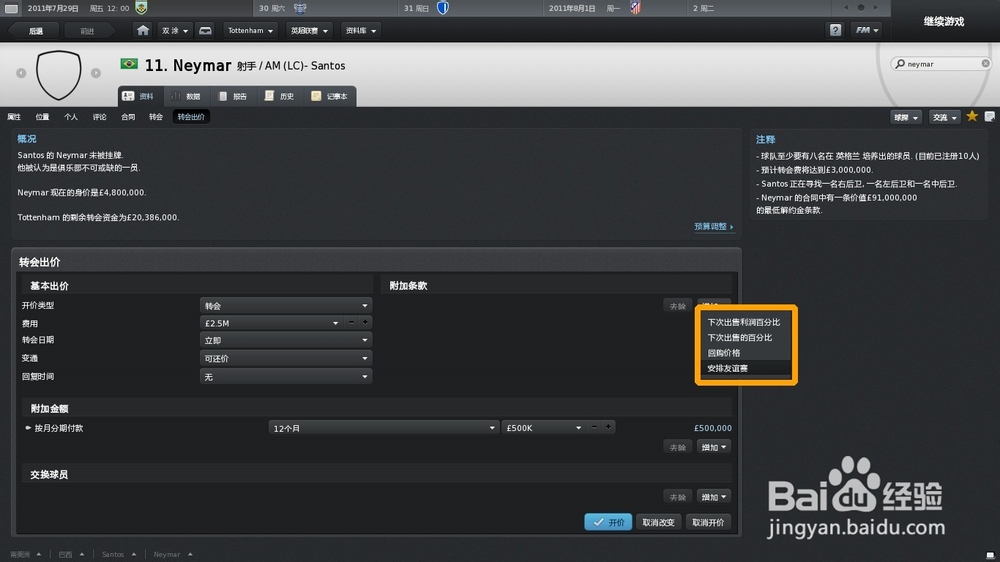Viewport: 1000px width, 562px height.
Task: Switch to the 资料 profile tab
Action: (x=140, y=96)
